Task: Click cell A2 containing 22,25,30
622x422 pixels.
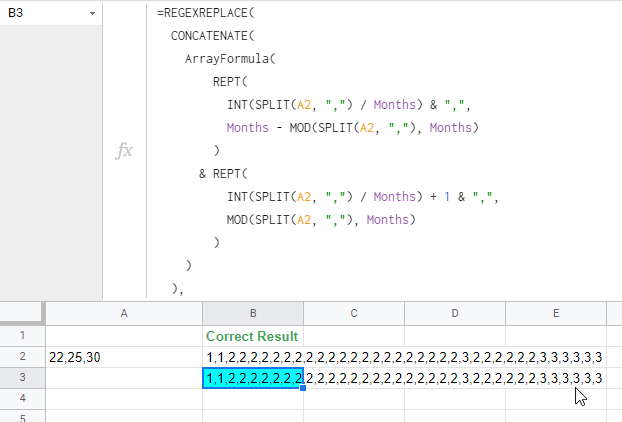Action: click(x=124, y=357)
